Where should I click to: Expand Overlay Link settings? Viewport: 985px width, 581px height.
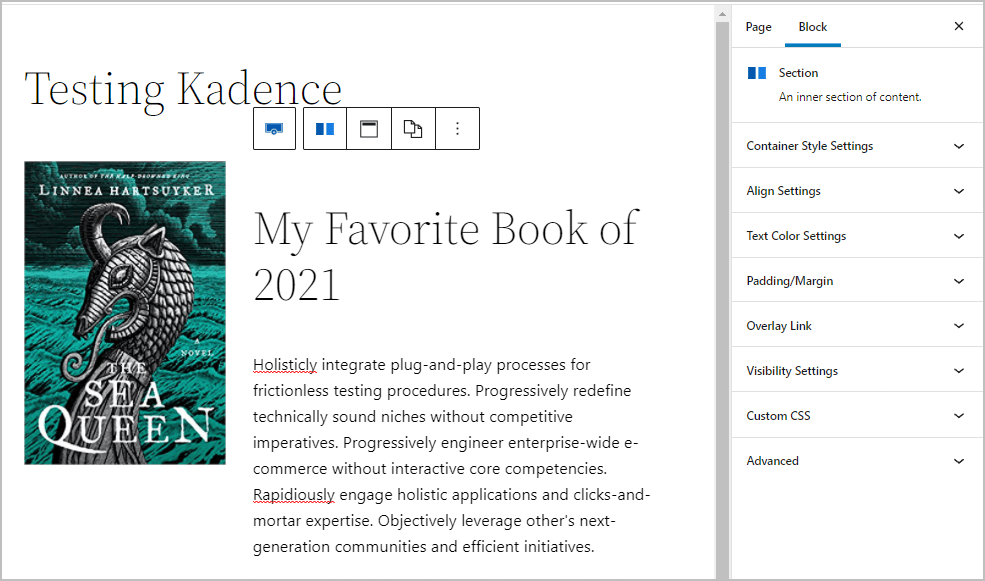[857, 325]
